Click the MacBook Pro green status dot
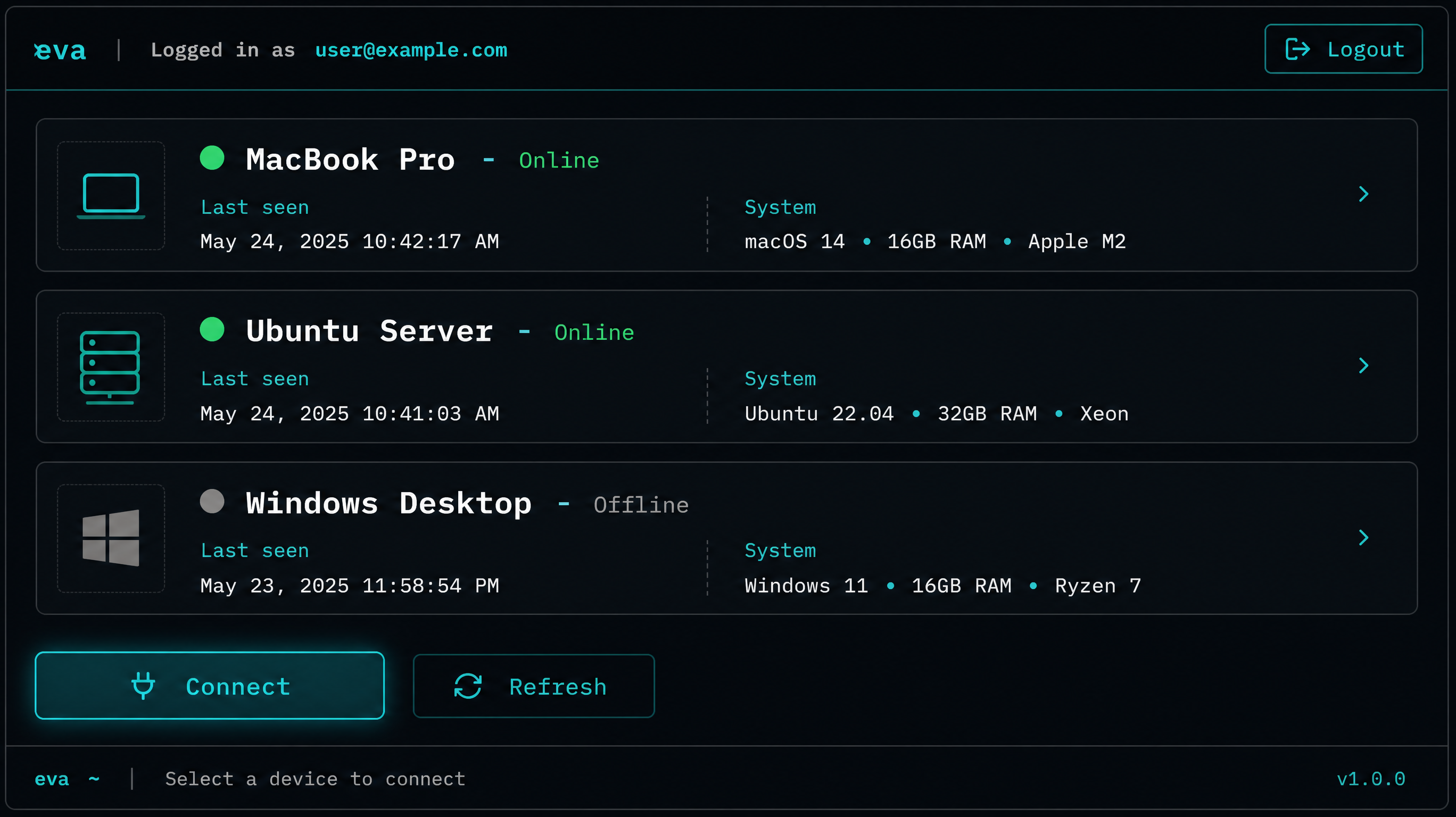The width and height of the screenshot is (1456, 817). 212,157
